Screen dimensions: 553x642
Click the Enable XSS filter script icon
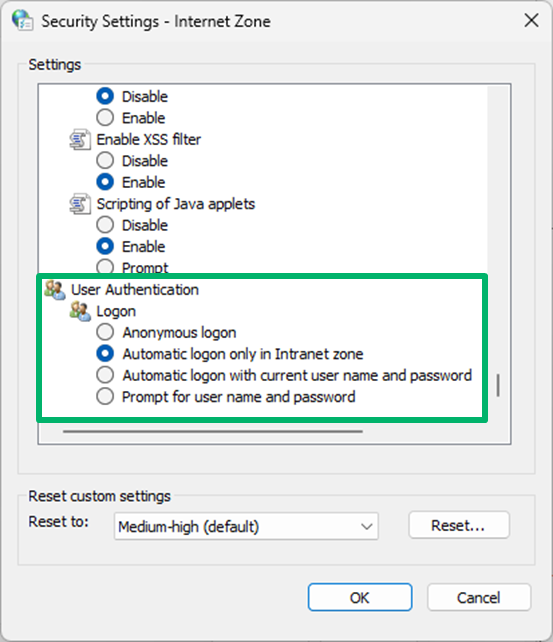point(80,140)
